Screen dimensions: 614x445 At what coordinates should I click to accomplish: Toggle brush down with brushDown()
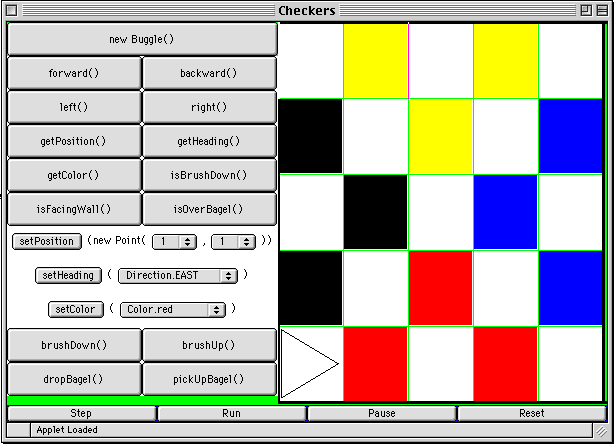74,345
